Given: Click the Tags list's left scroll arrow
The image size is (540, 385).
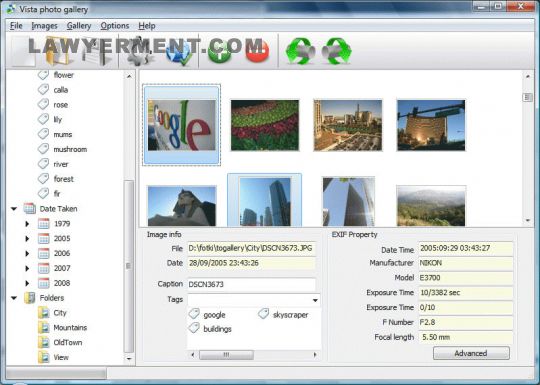Looking at the screenshot, I should point(193,354).
